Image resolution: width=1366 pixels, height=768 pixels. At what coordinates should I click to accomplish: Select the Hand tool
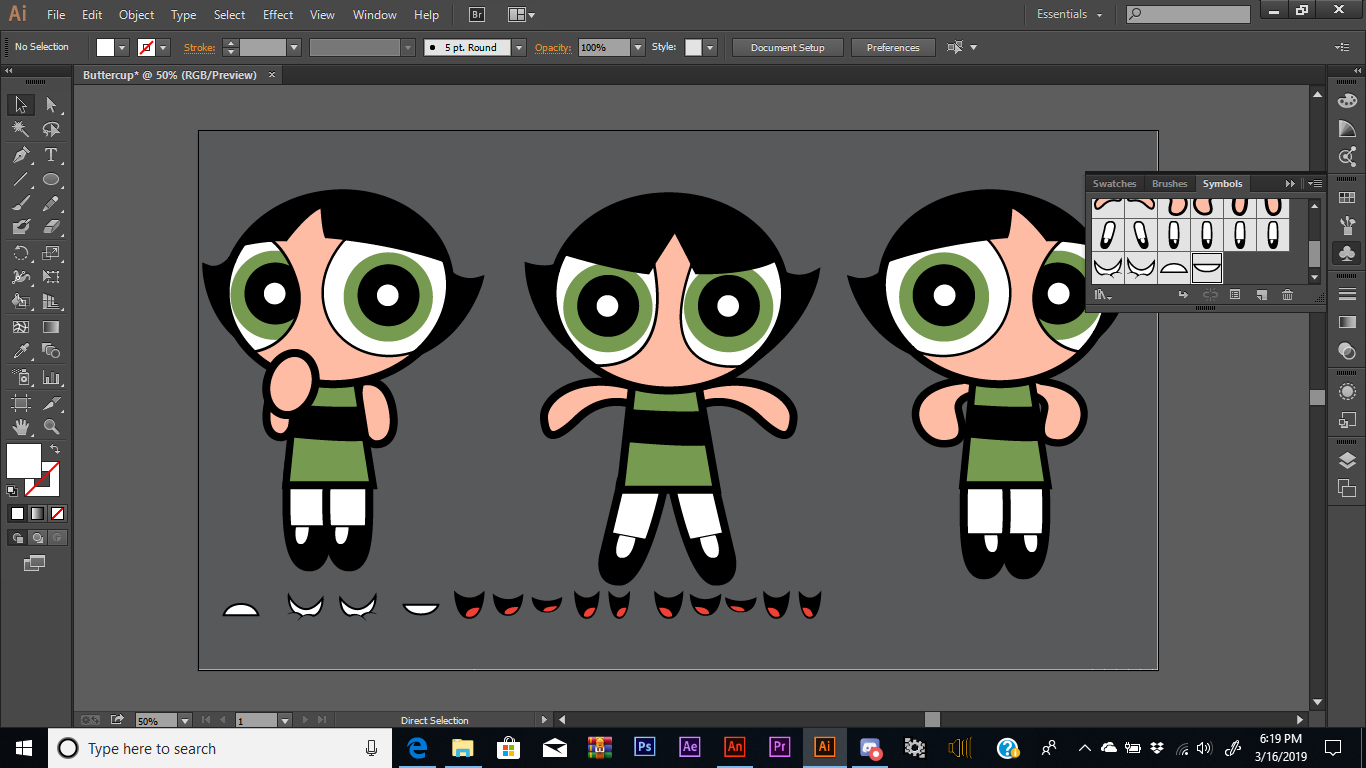coord(21,427)
